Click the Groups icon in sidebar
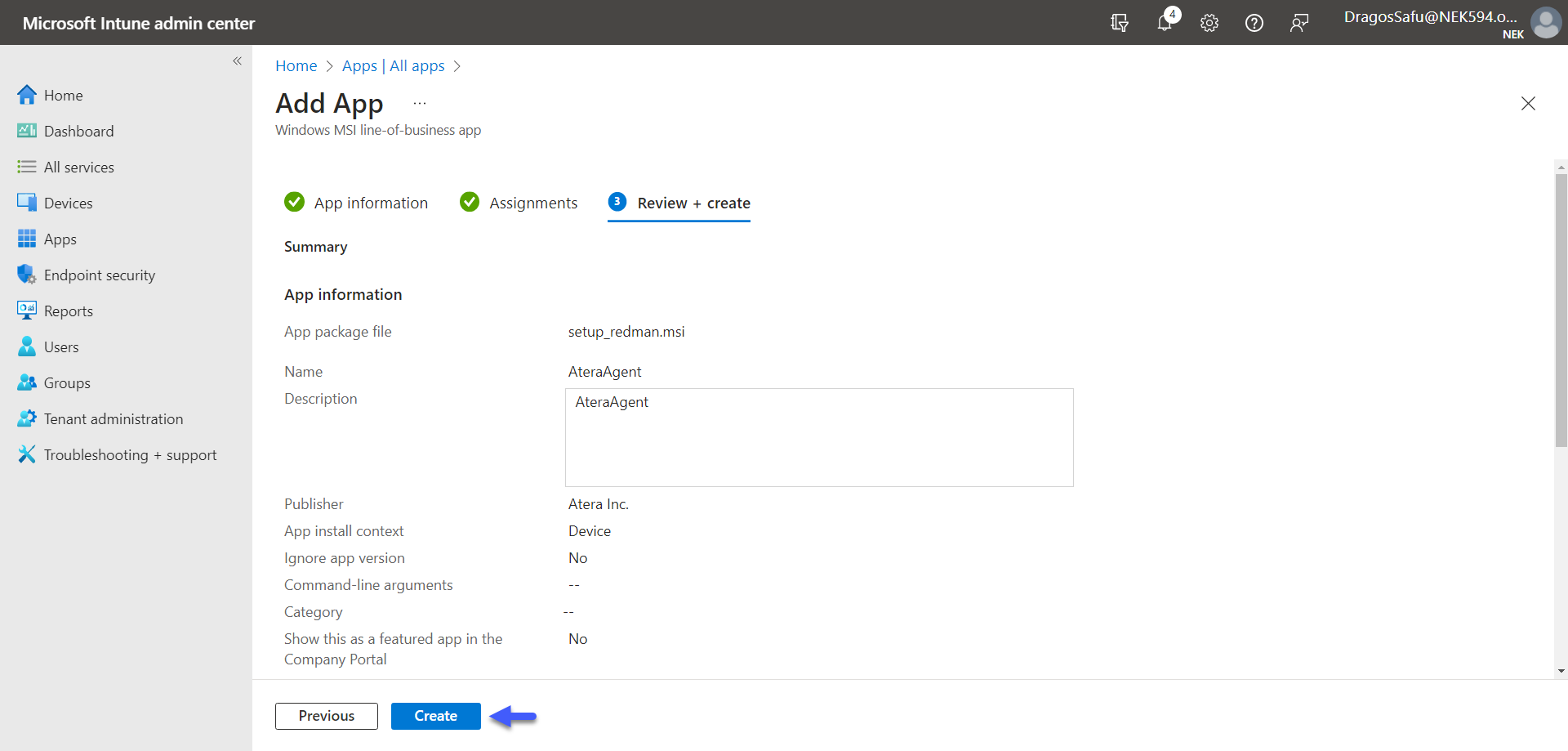 [27, 382]
